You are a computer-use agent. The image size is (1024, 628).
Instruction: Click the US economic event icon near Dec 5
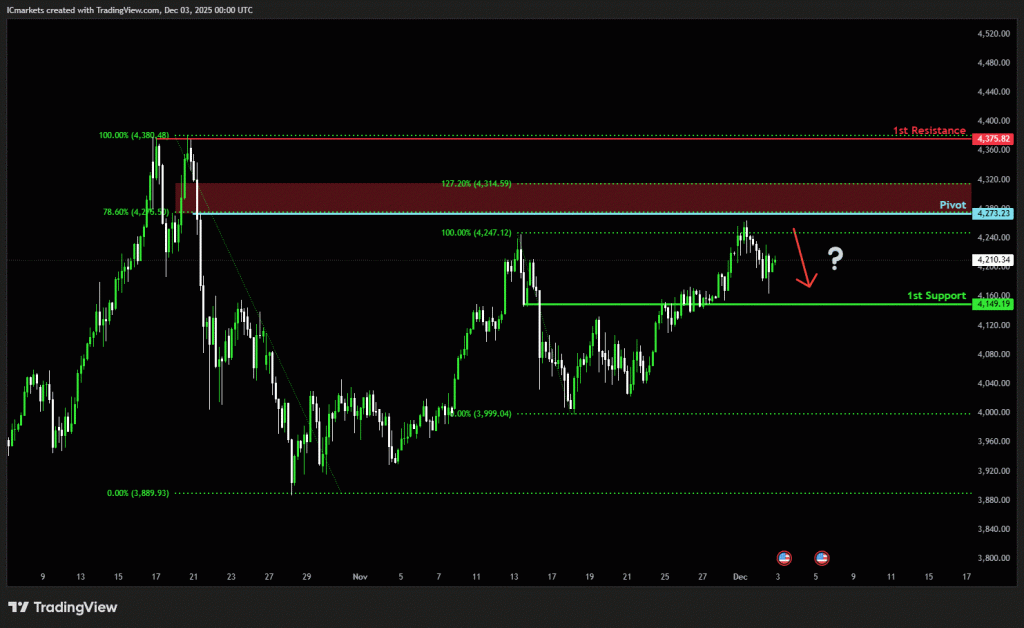click(x=821, y=557)
